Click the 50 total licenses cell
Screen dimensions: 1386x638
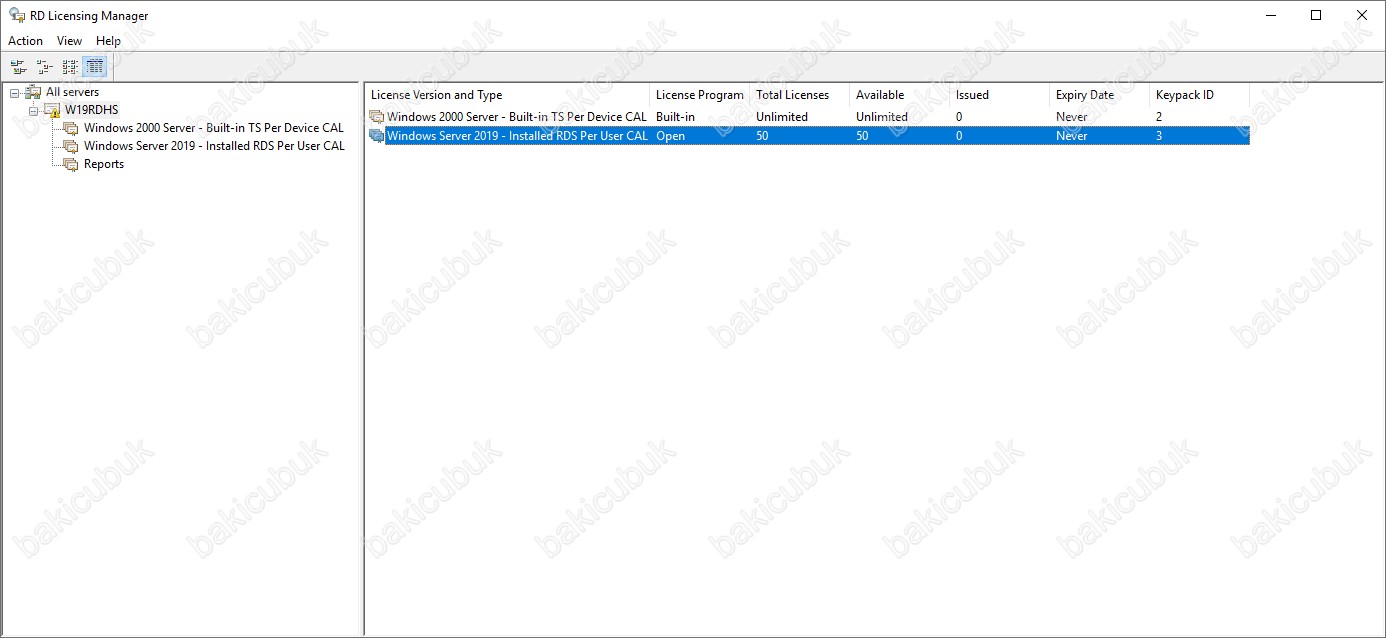click(x=762, y=136)
